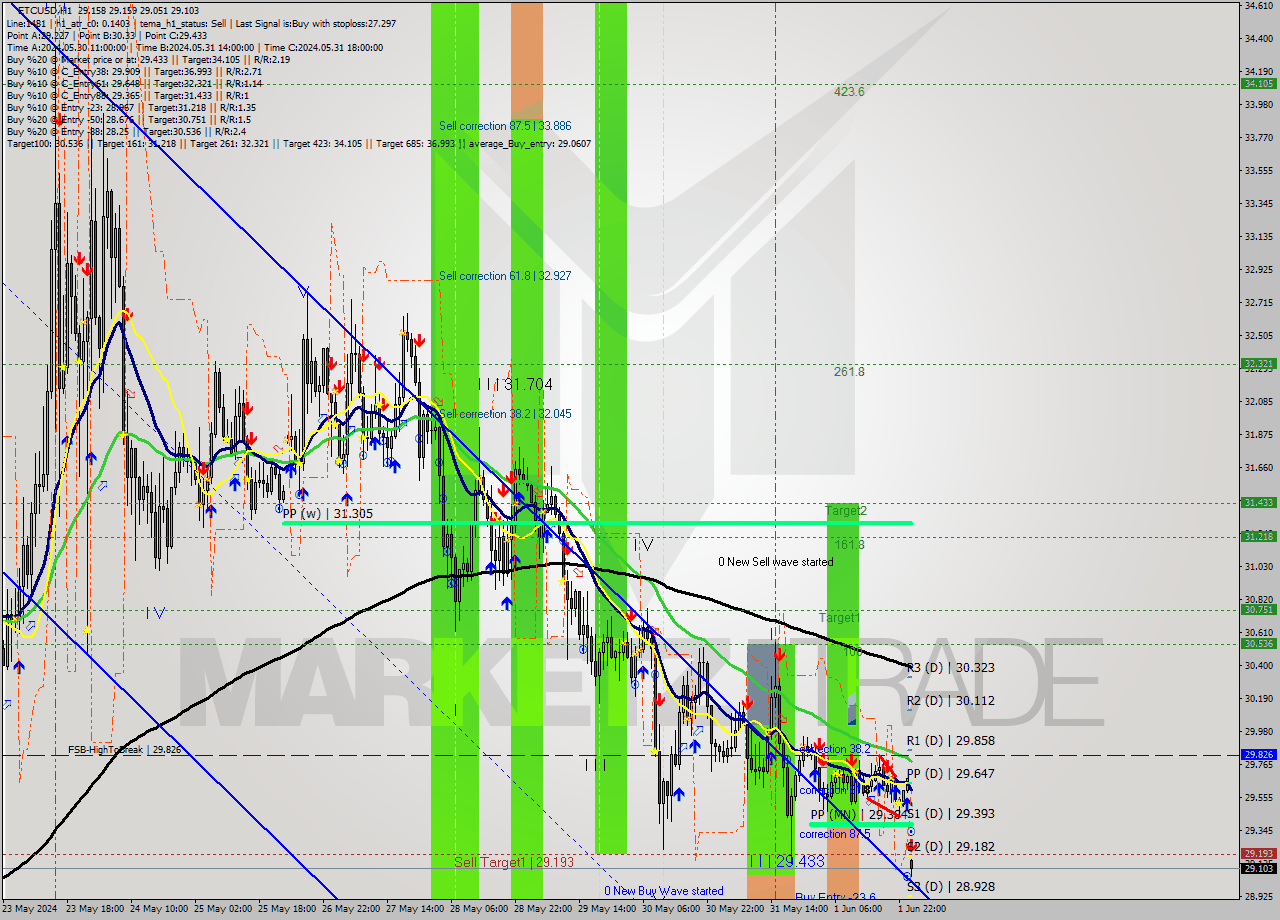This screenshot has width=1280, height=920.
Task: Click the '1 Jun 22:00' time axis label
Action: coord(921,909)
